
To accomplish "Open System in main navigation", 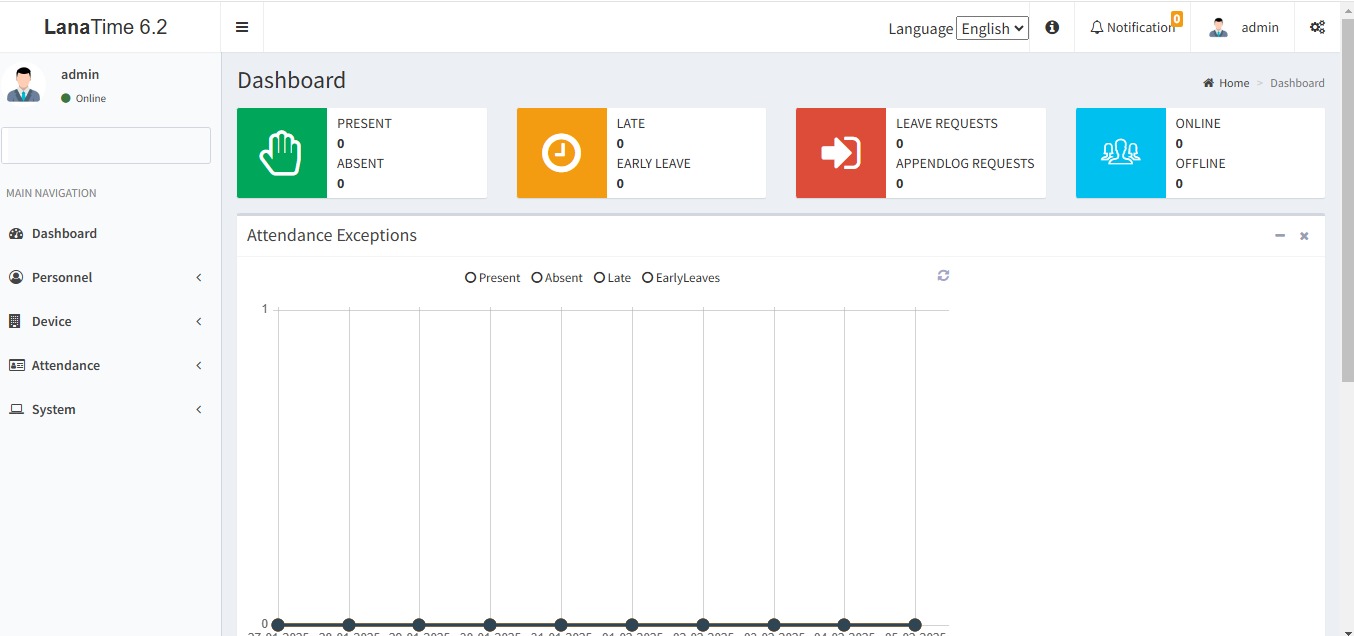I will (110, 409).
